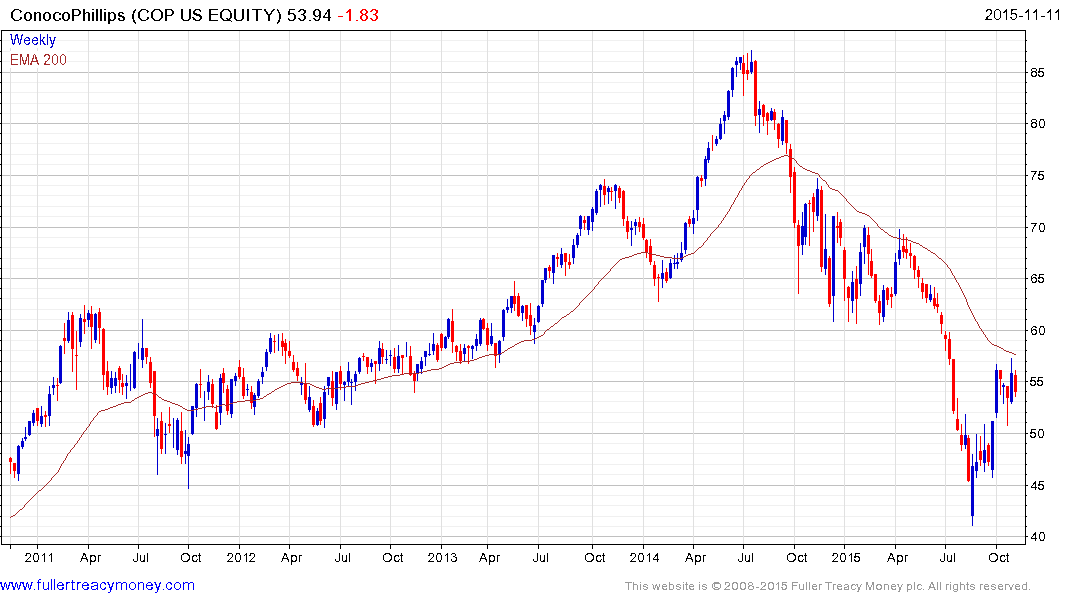The image size is (1075, 600).
Task: Click the 2013 year label on time axis
Action: click(442, 557)
